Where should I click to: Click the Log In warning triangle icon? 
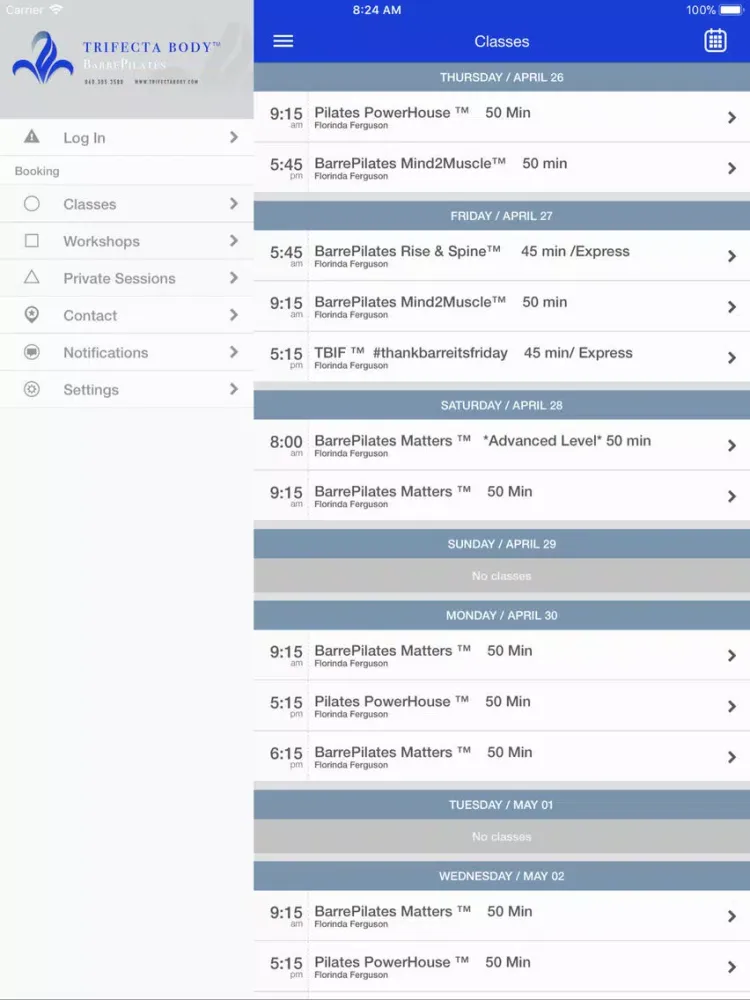pos(32,136)
